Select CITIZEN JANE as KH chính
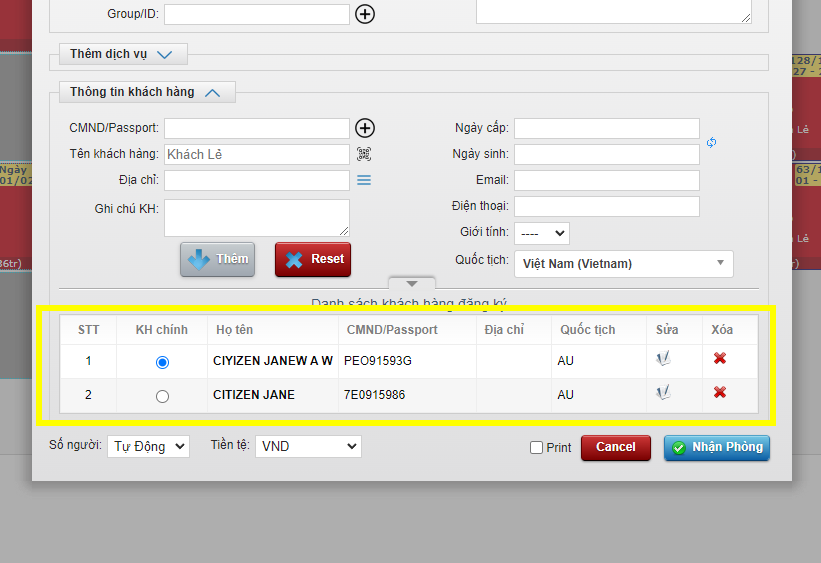Screen dimensions: 821x563 163,396
